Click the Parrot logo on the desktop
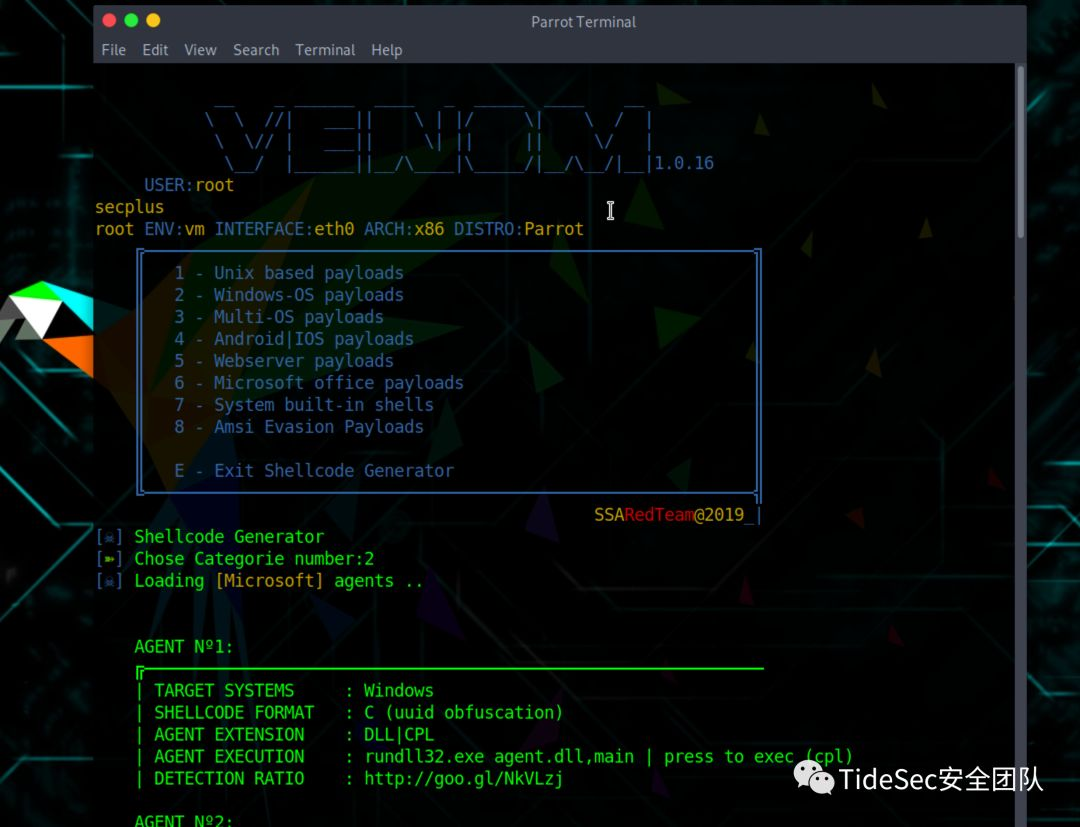This screenshot has width=1080, height=827. [47, 328]
